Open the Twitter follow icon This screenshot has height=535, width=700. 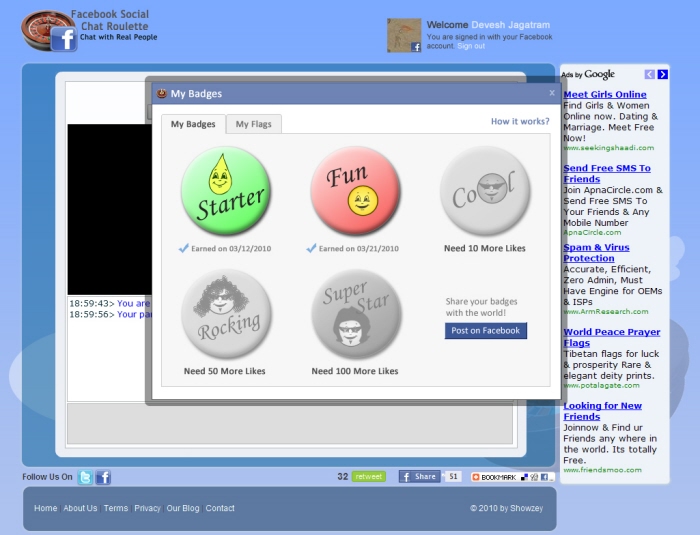(x=85, y=477)
